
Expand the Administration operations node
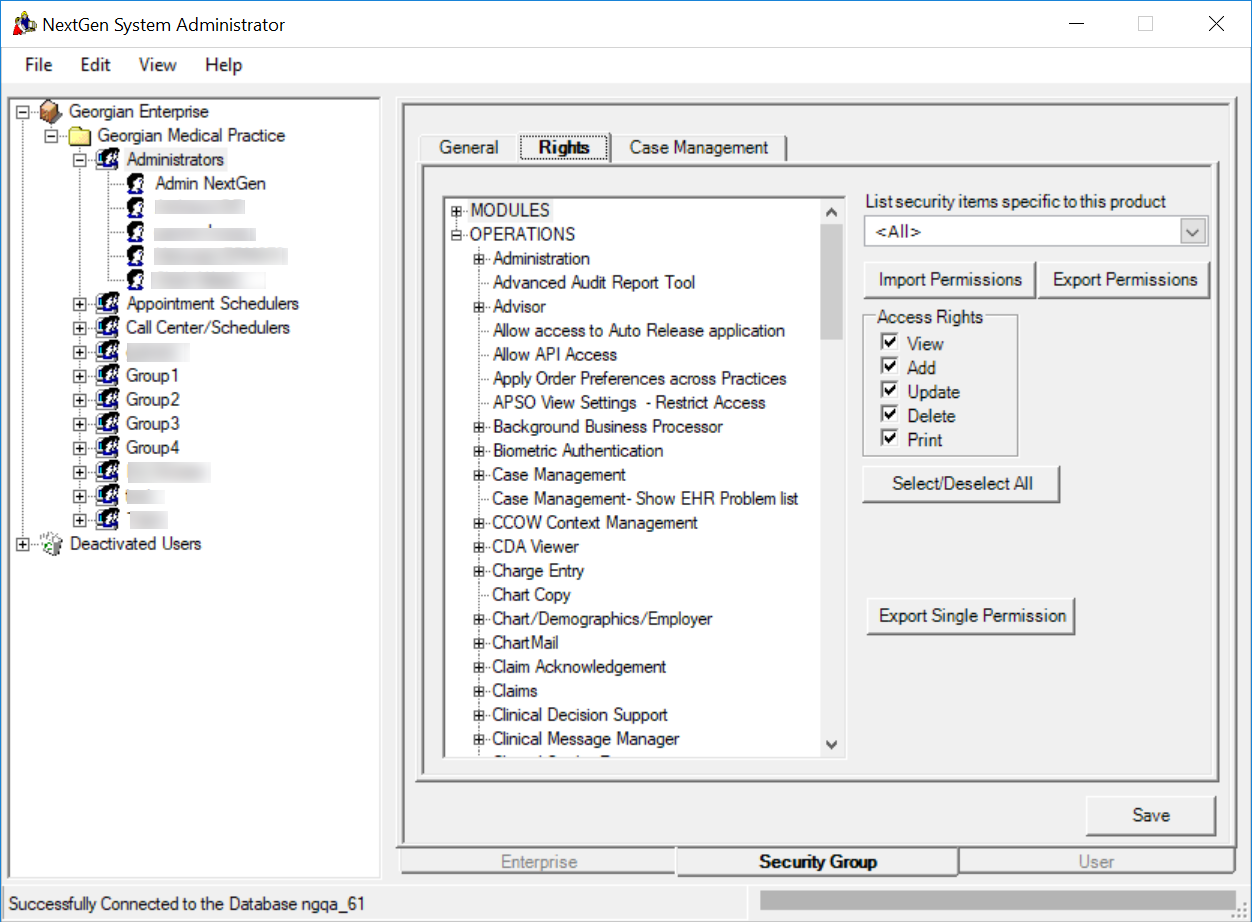pos(479,259)
